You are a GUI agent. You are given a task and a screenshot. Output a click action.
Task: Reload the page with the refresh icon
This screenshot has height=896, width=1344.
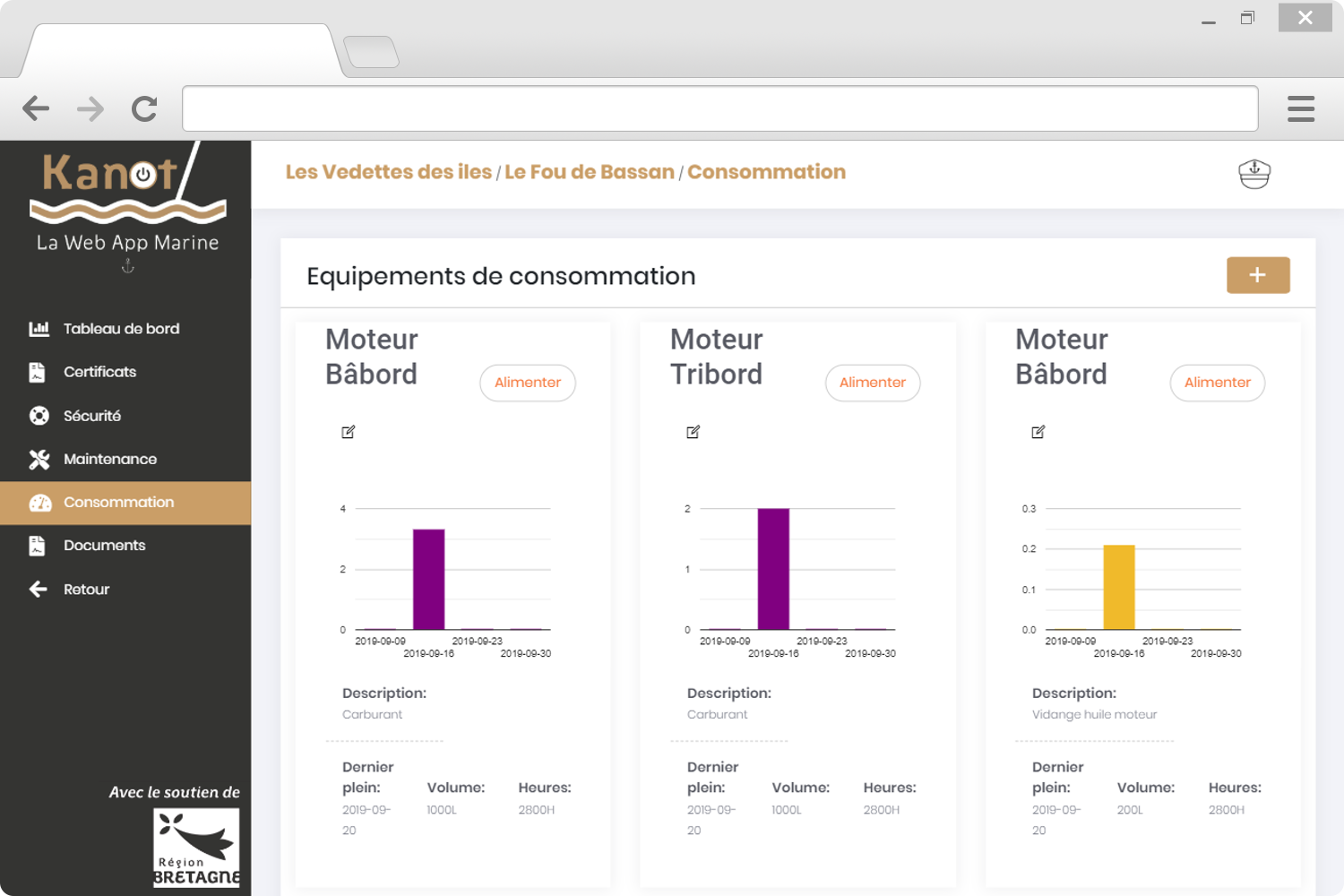tap(144, 108)
